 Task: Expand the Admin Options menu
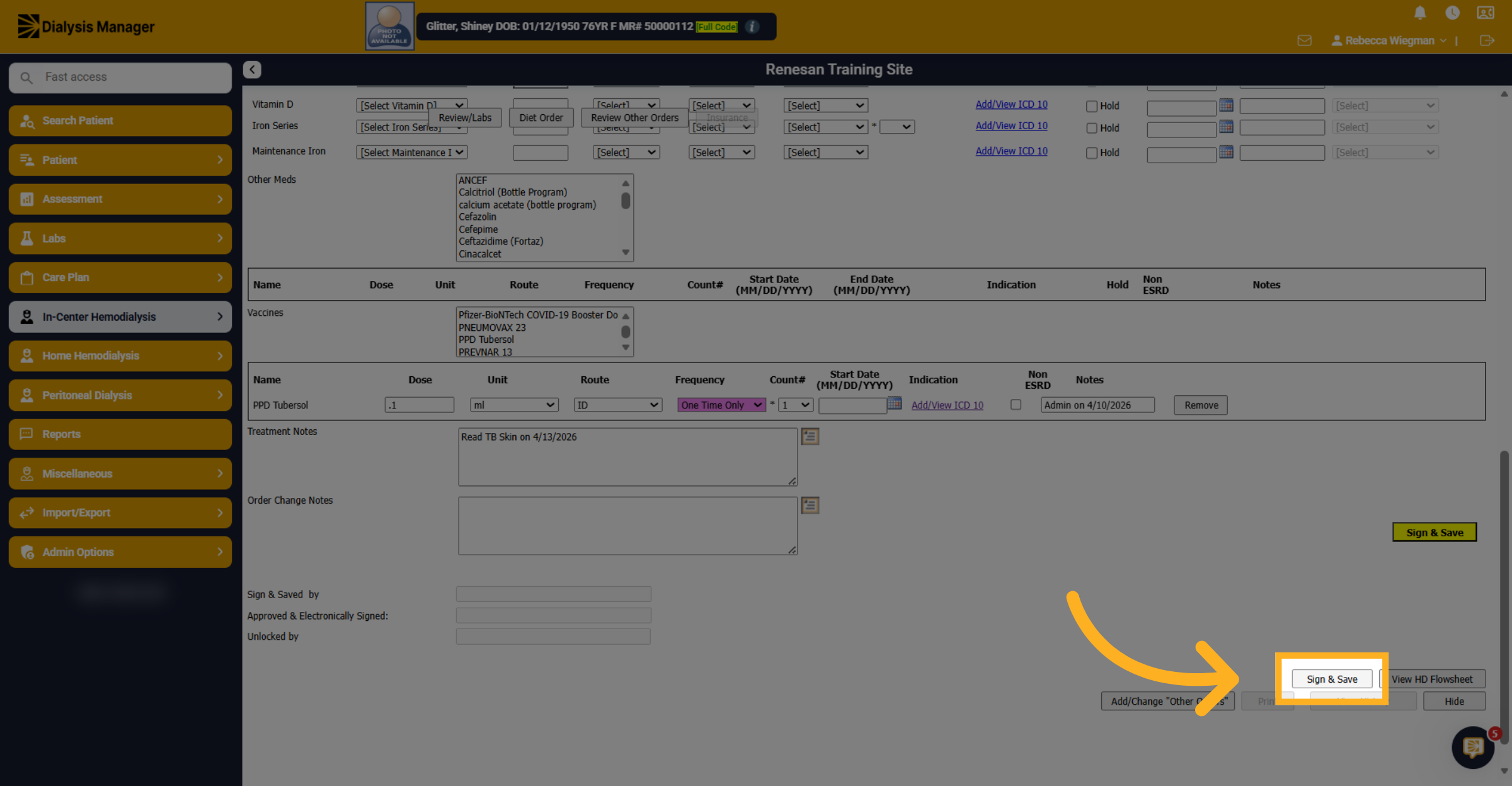[120, 552]
